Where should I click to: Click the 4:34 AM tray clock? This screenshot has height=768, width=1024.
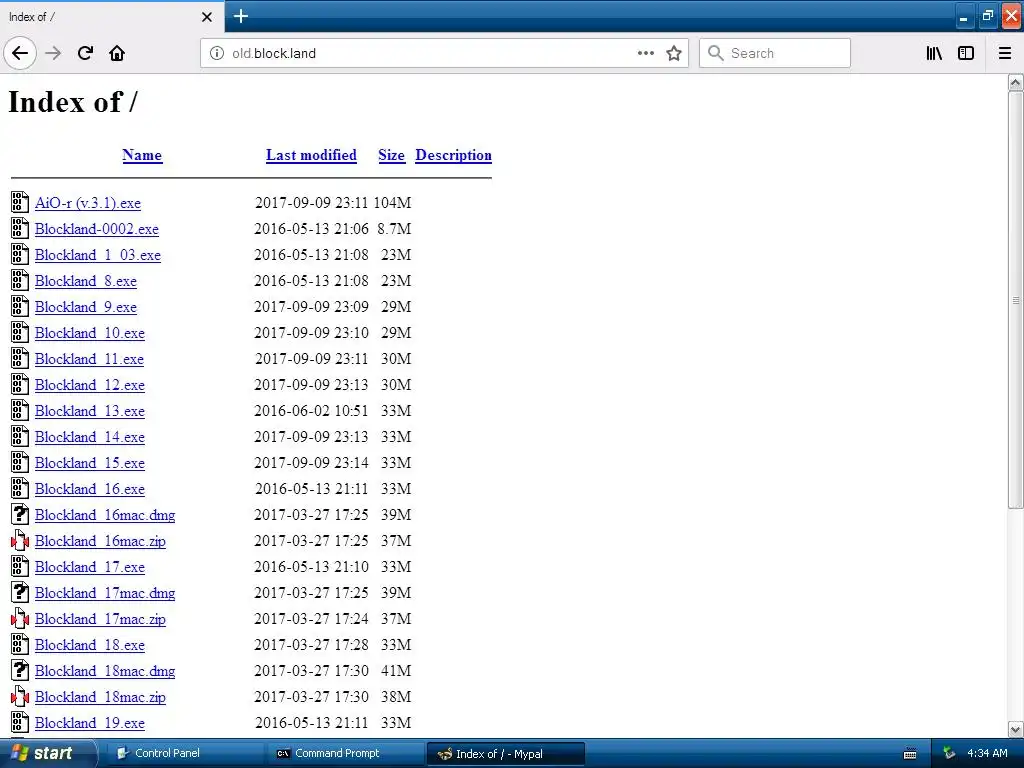click(987, 754)
